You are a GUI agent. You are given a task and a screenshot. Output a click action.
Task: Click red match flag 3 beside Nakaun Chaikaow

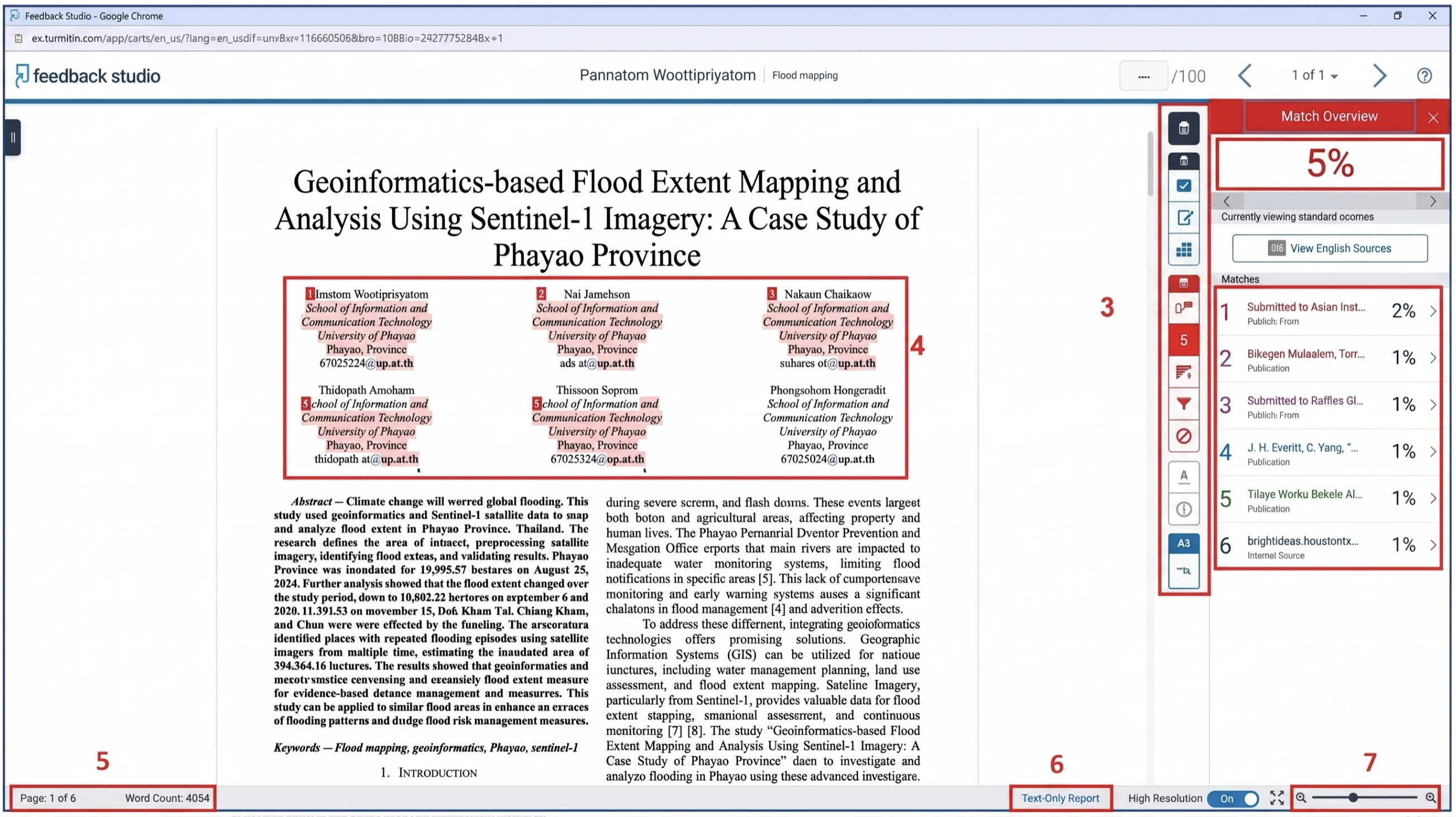coord(772,294)
